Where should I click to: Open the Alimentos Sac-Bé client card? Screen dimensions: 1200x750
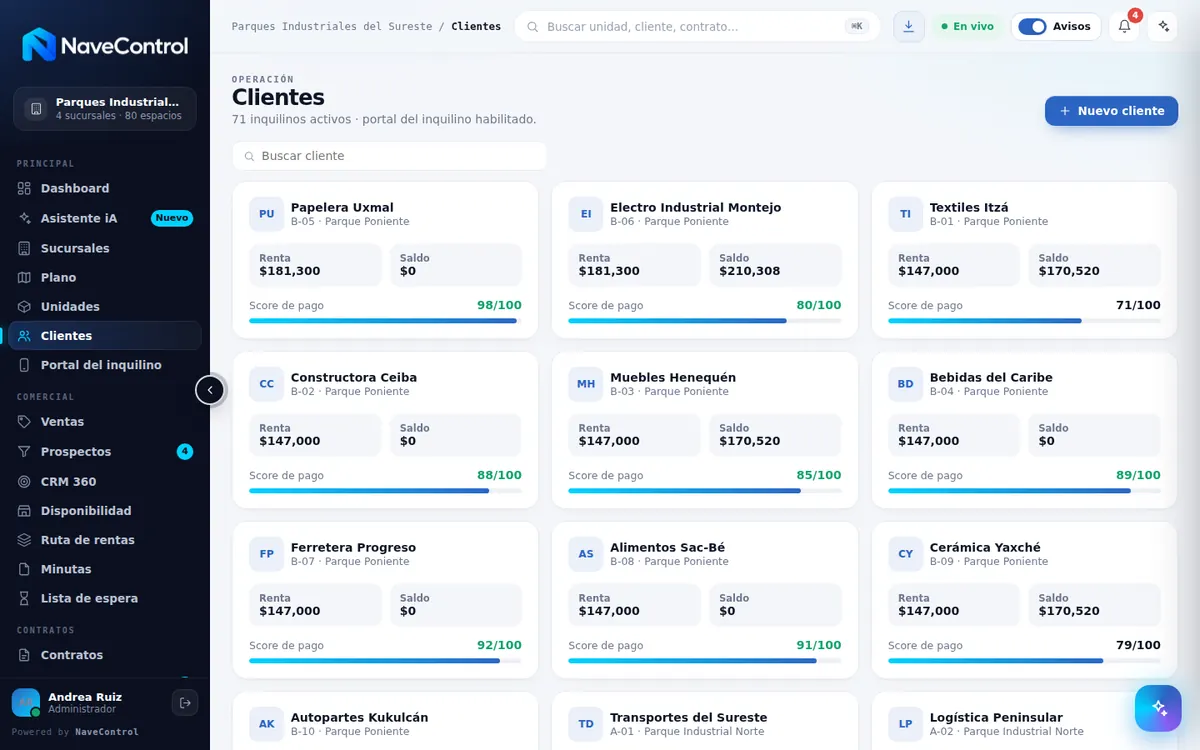(x=705, y=600)
